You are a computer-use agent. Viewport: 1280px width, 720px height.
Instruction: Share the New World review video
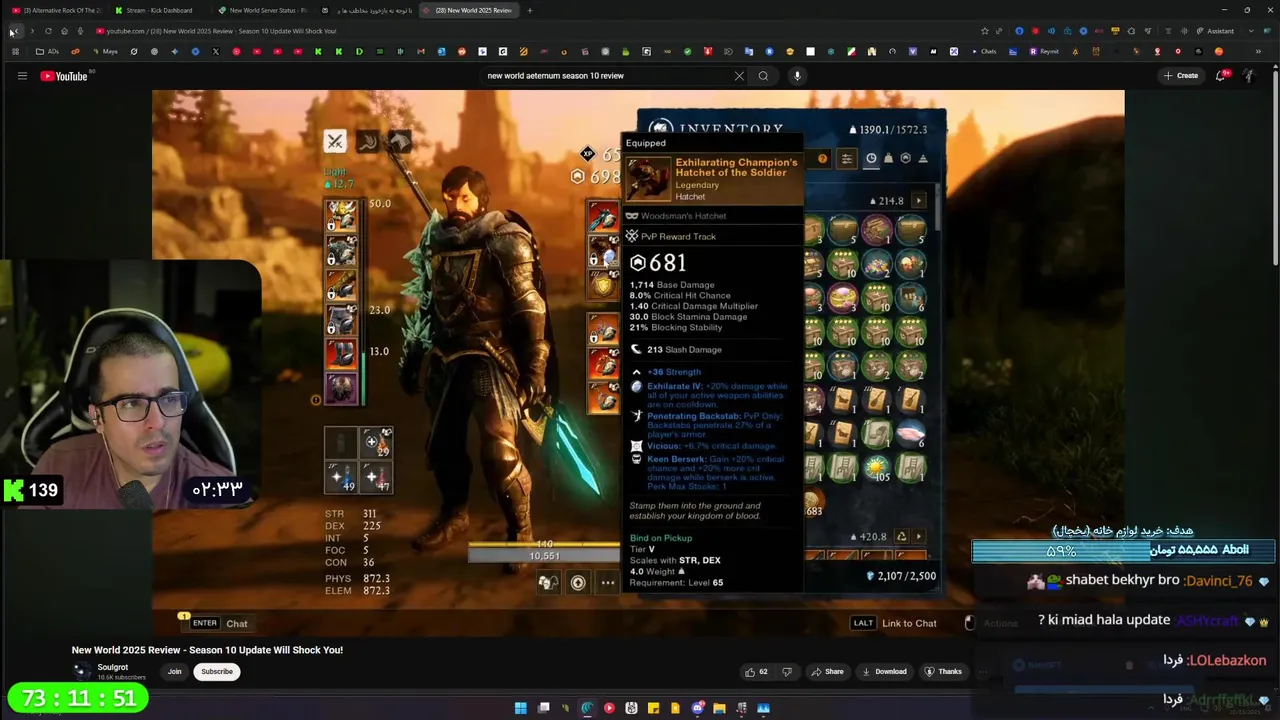(827, 672)
